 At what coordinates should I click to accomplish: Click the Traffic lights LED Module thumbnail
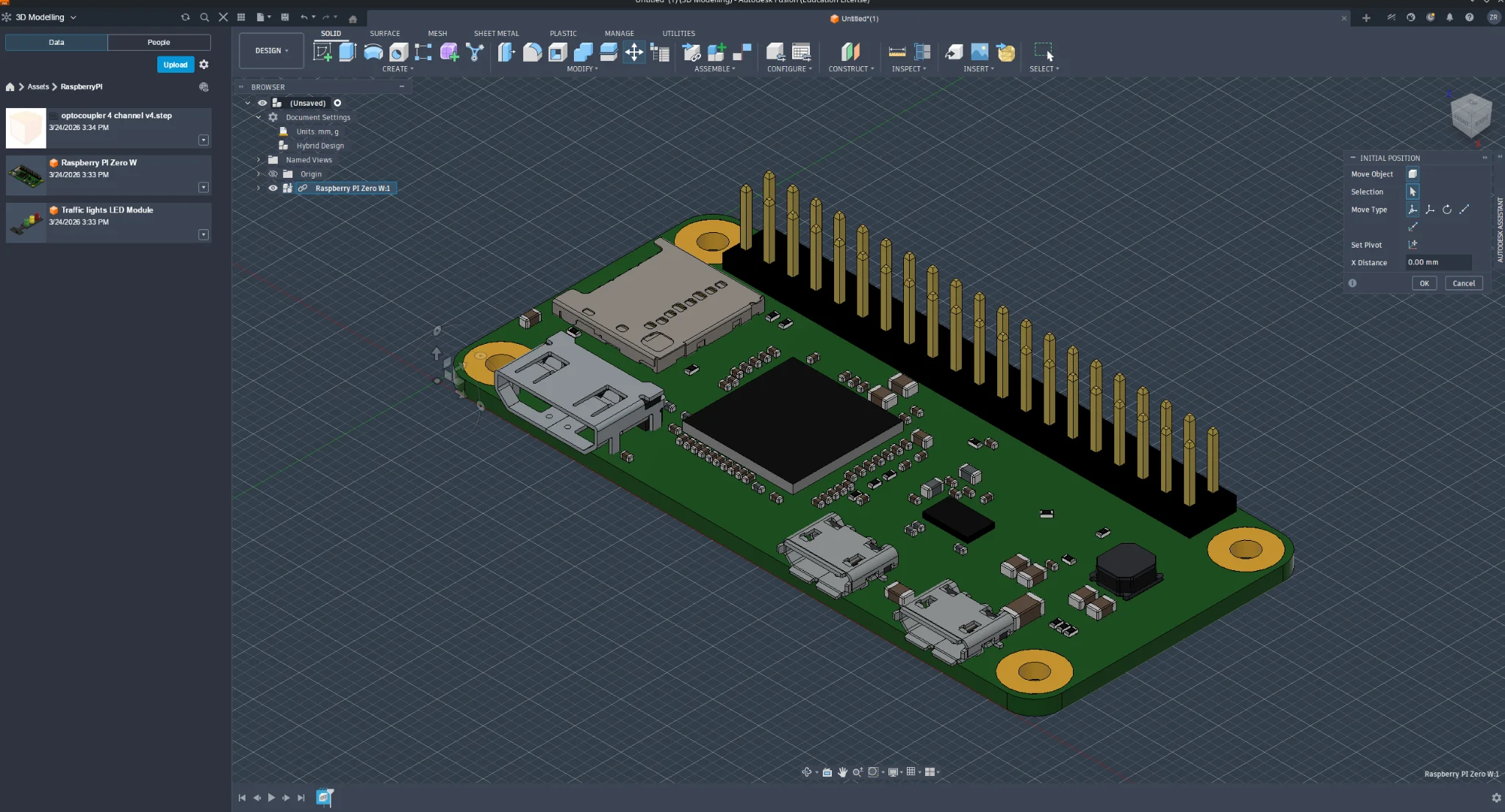pos(26,223)
